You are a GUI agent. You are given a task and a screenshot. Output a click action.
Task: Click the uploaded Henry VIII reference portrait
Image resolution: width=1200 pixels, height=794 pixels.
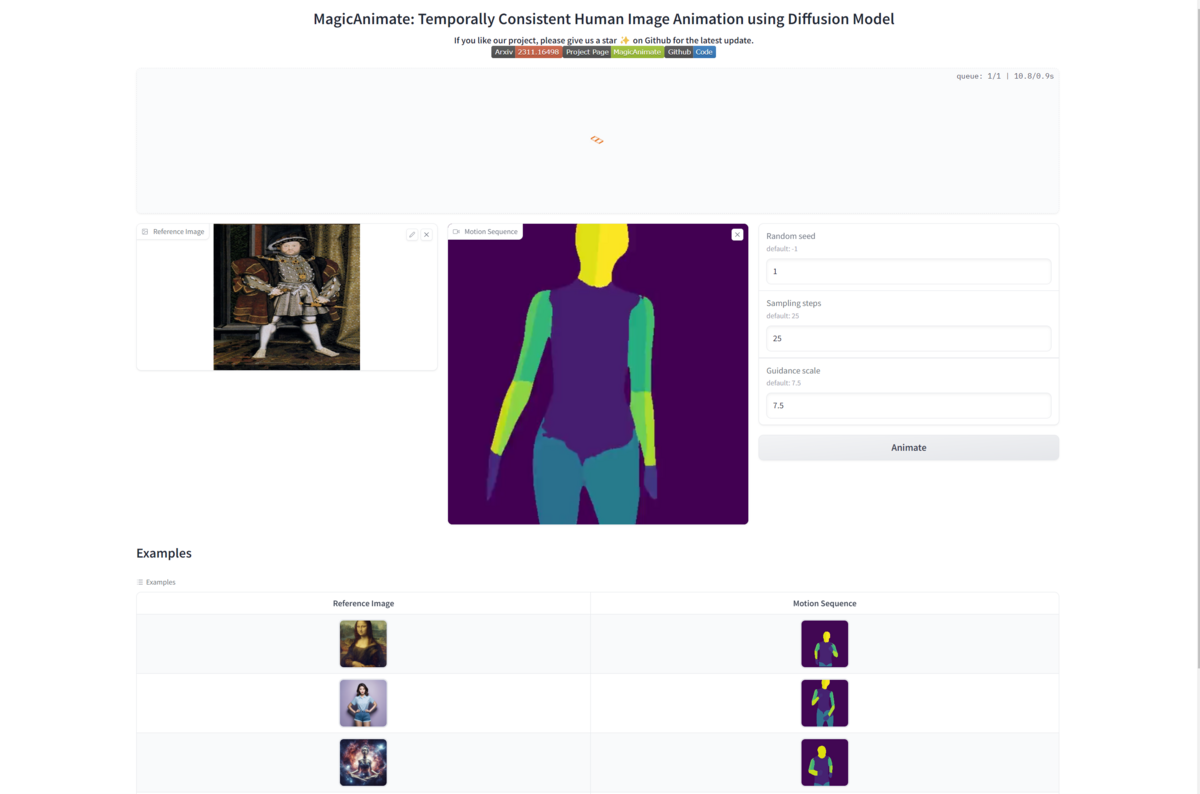click(x=286, y=297)
